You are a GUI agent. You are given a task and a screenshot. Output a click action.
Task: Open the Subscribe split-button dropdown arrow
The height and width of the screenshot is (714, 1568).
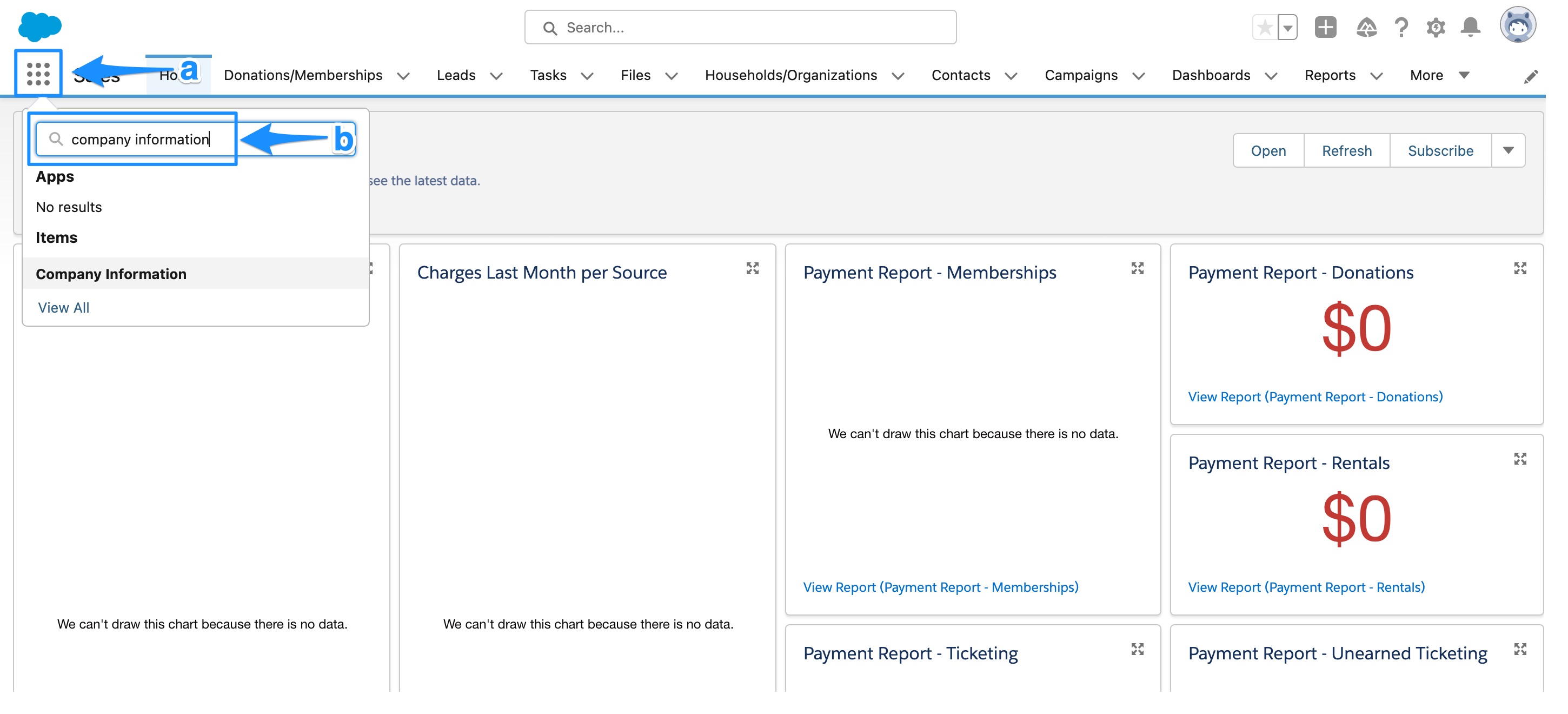(1509, 150)
